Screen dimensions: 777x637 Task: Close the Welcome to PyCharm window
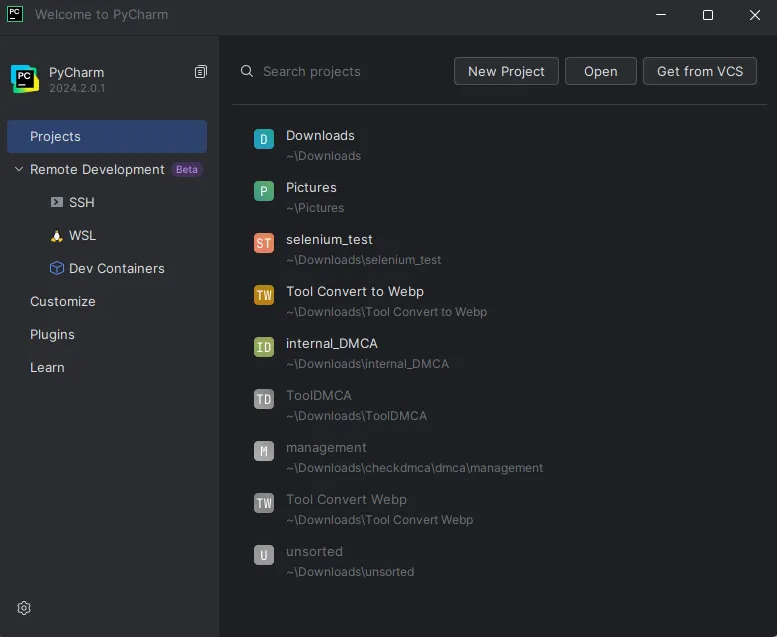pyautogui.click(x=755, y=15)
